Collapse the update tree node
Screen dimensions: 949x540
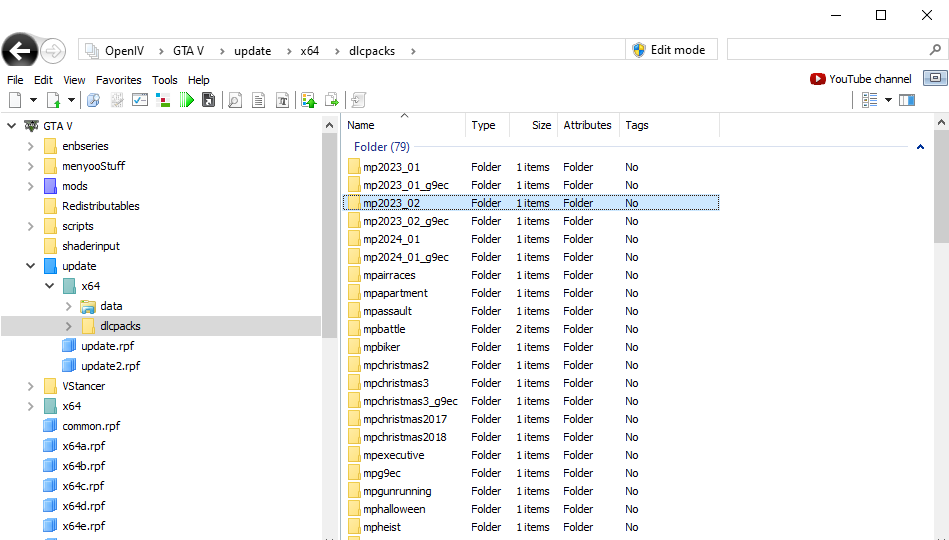click(x=30, y=266)
